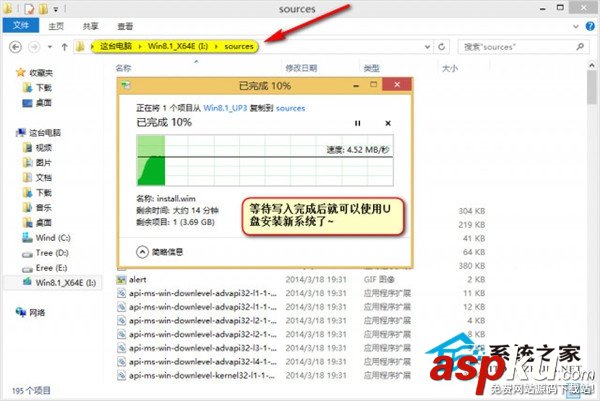Sort by 修改日期 column header
Screen dimensions: 600x401
pos(301,68)
